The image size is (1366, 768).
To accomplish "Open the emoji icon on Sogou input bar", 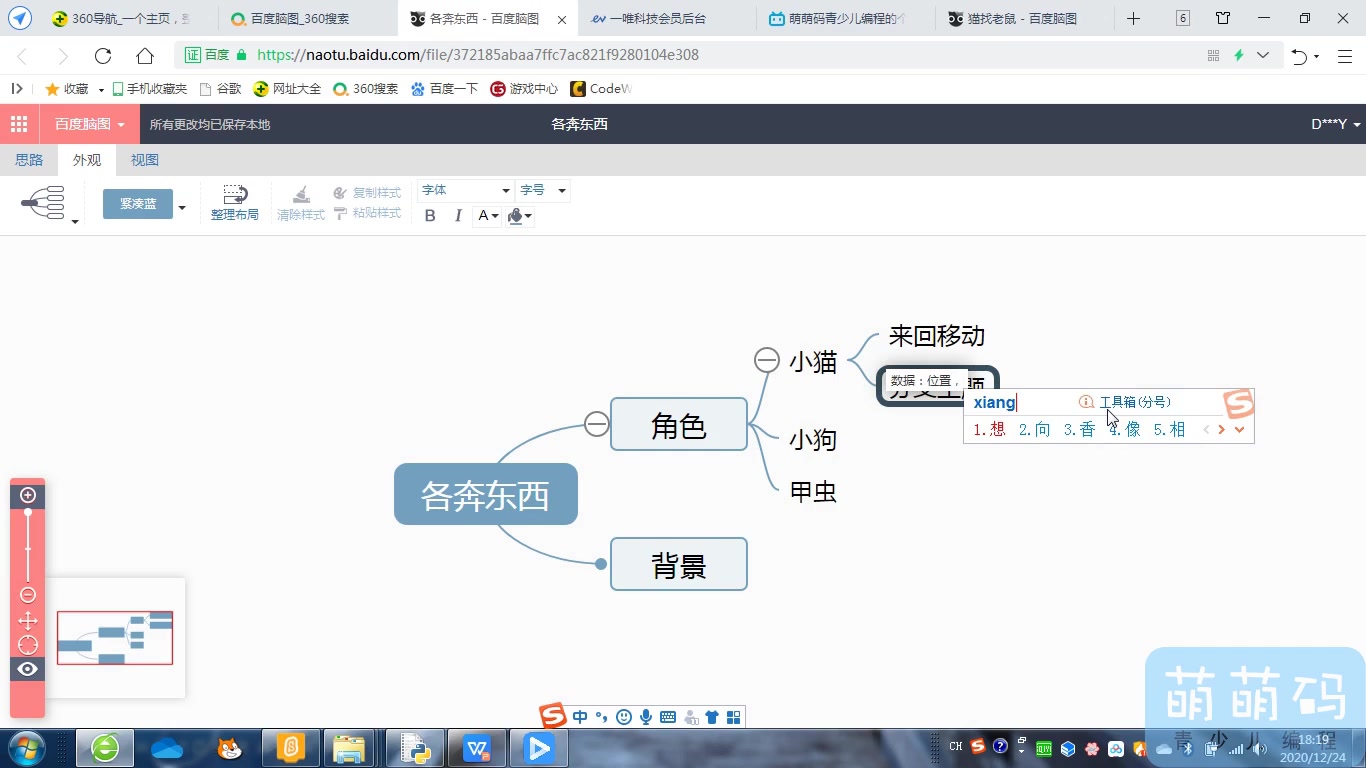I will click(x=624, y=716).
